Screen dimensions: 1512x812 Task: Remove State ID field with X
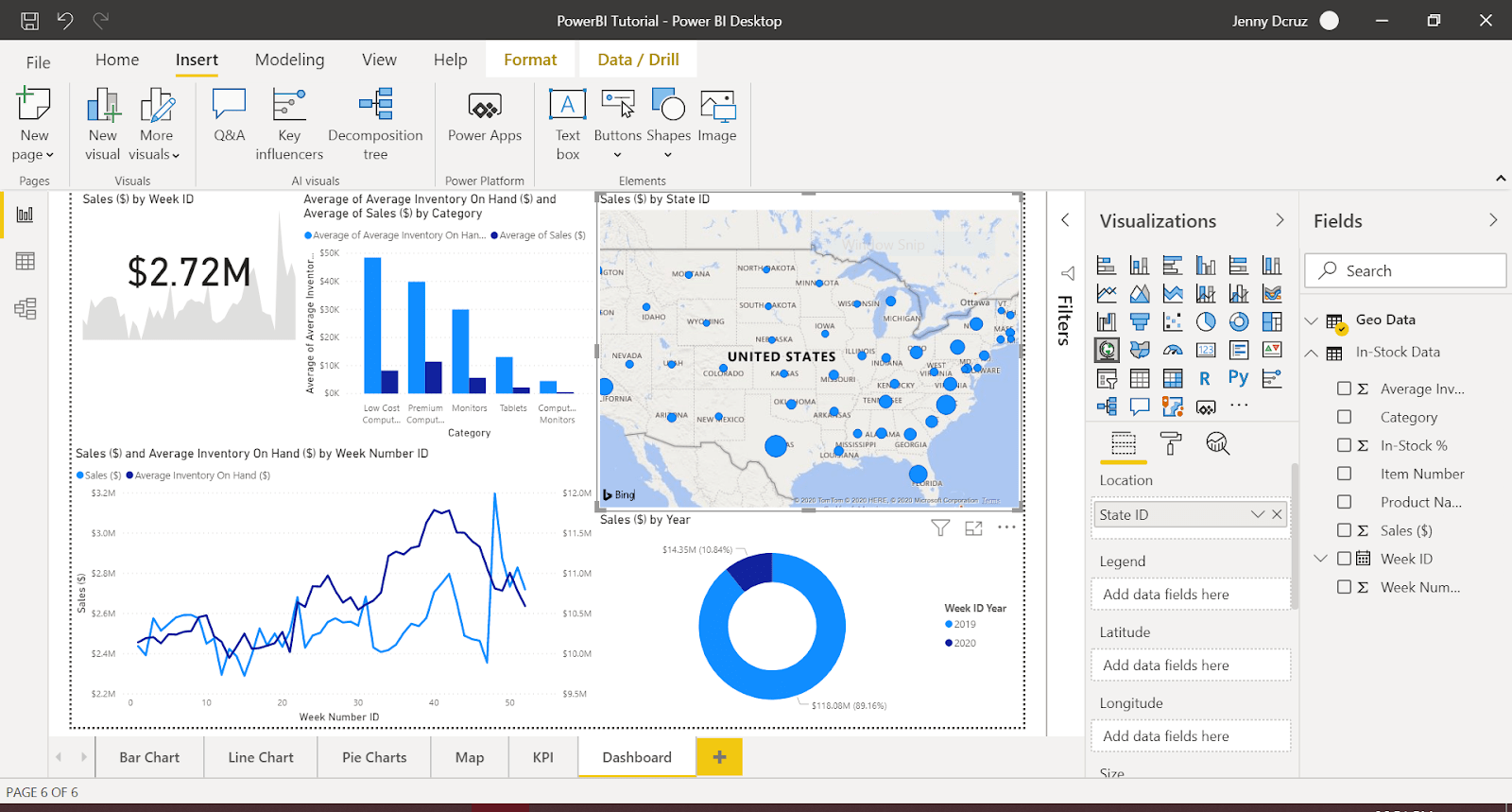[x=1277, y=514]
